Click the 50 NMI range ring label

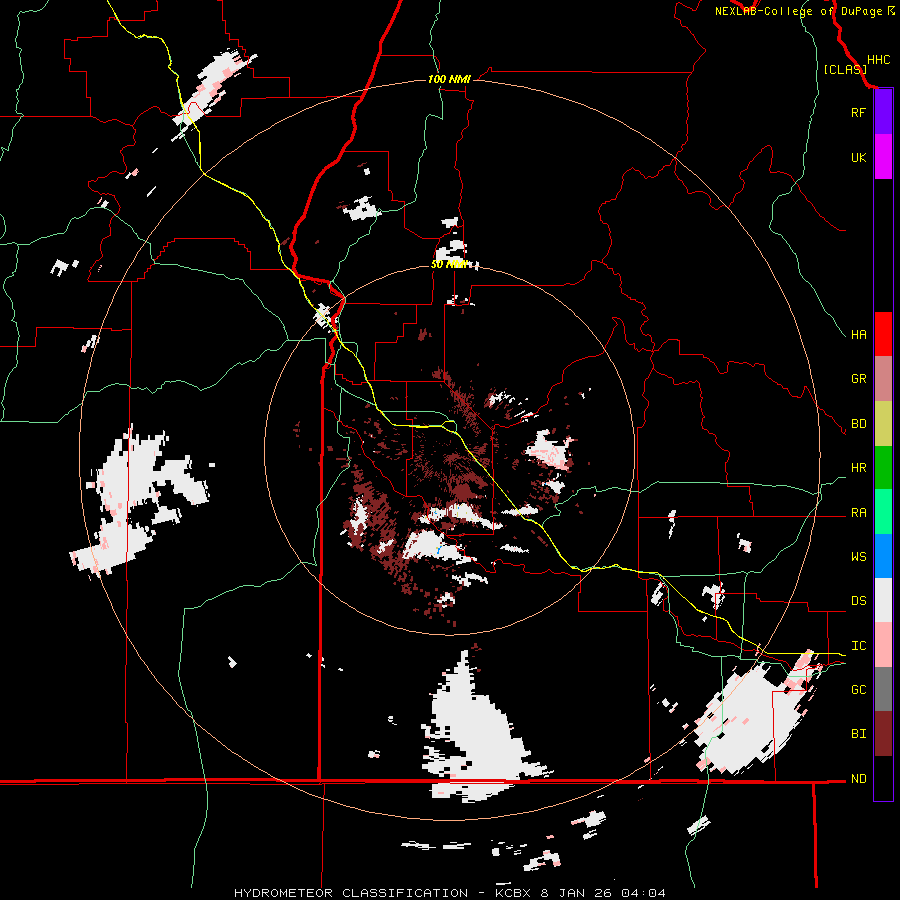[x=449, y=264]
